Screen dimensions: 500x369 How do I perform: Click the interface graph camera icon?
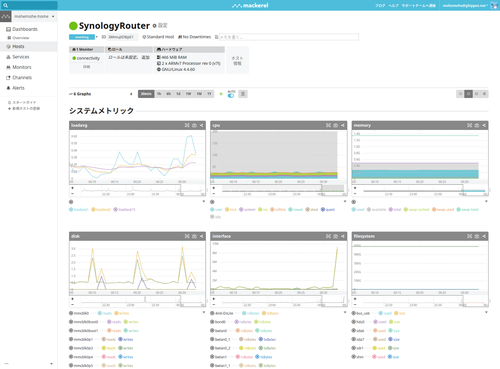[x=336, y=236]
